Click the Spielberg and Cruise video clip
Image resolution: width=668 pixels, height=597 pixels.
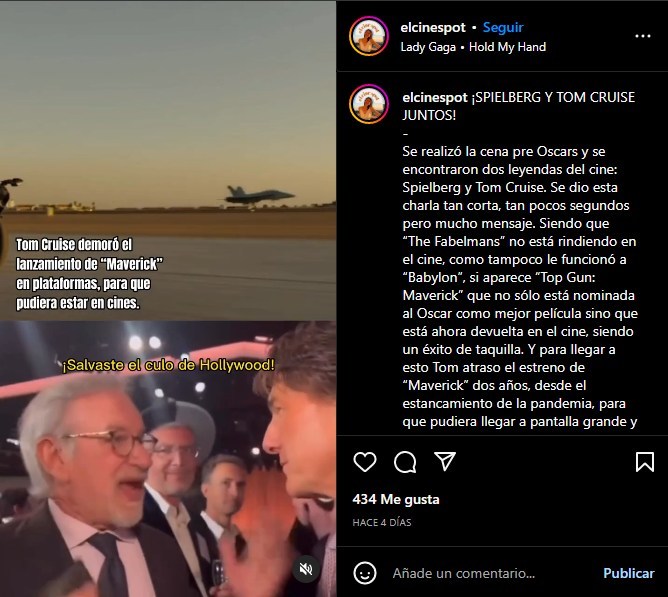[x=168, y=459]
